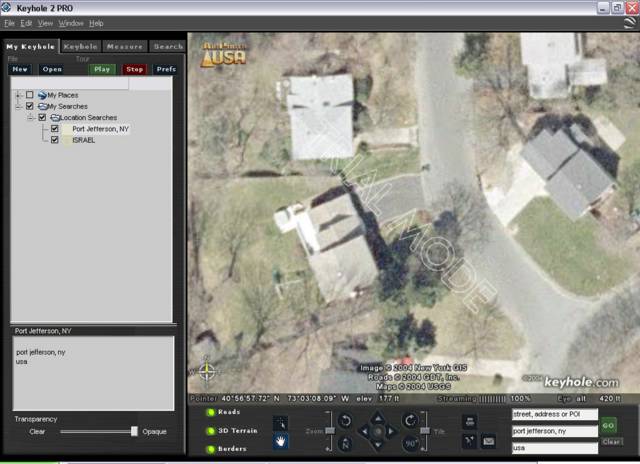
Task: Toggle the 3D Terrain layer light
Action: pyautogui.click(x=211, y=431)
